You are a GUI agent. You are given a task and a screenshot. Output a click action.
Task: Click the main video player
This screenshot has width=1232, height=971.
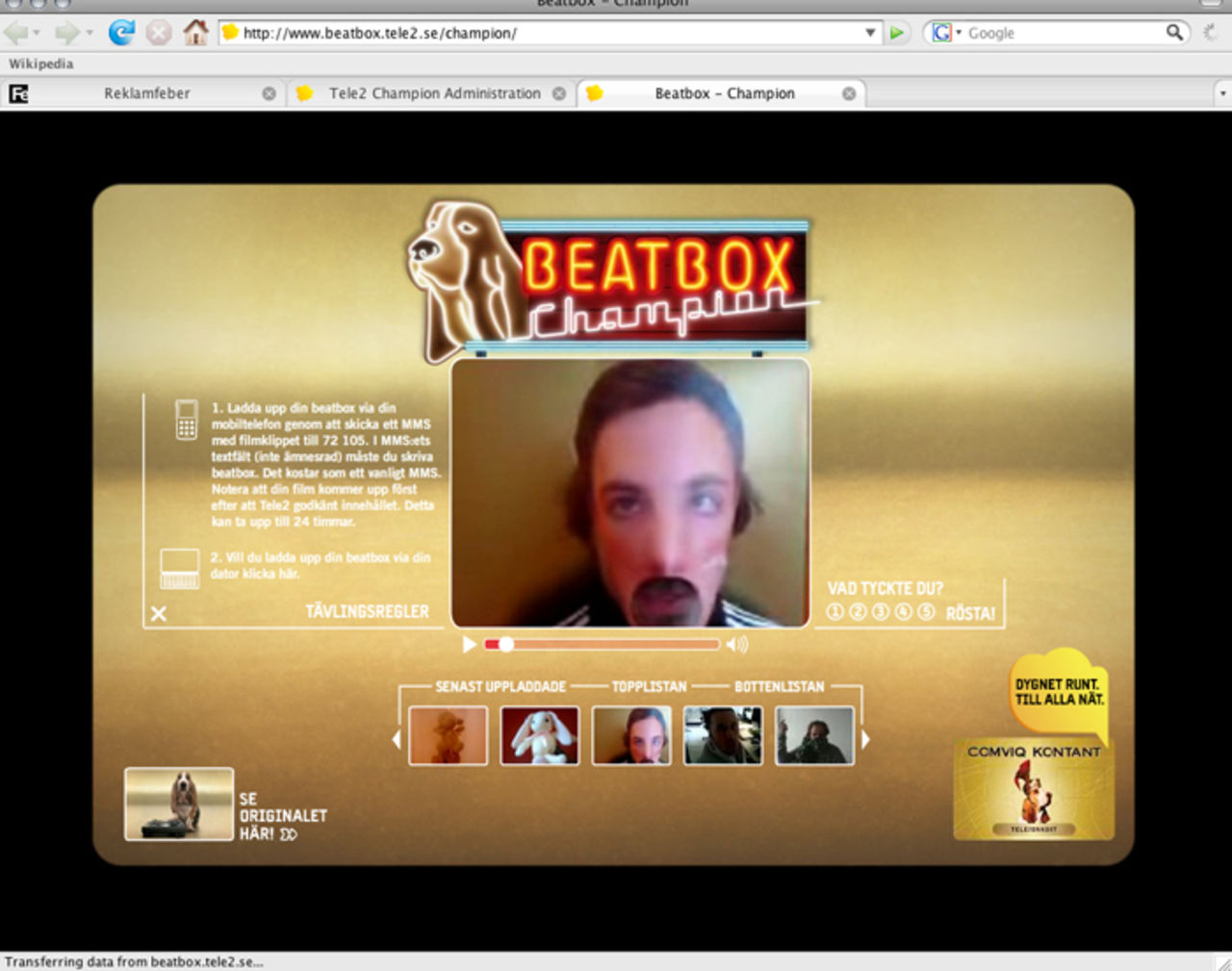(630, 493)
